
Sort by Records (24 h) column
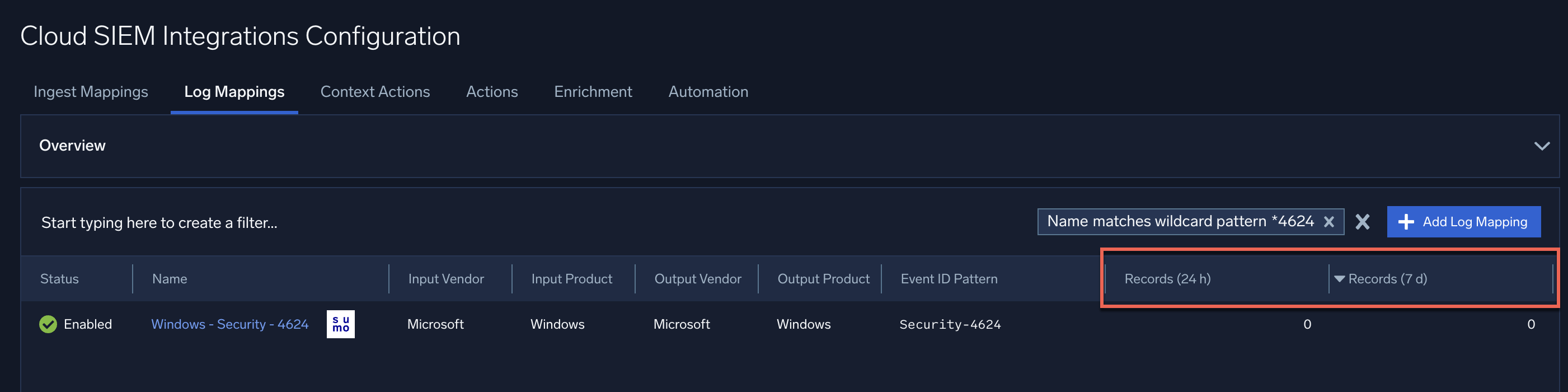(x=1167, y=279)
